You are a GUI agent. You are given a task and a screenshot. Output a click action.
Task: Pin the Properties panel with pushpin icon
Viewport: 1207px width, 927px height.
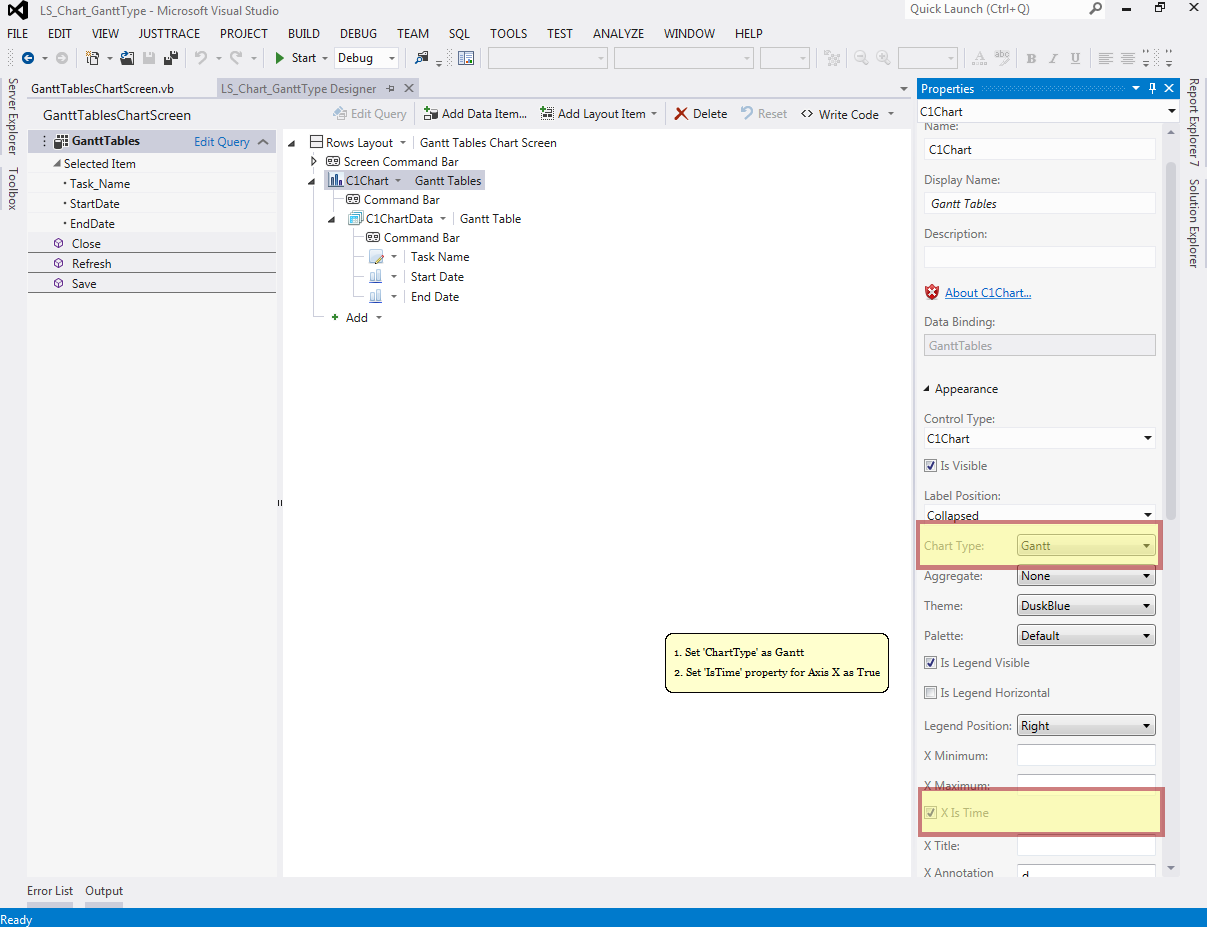pos(1153,88)
